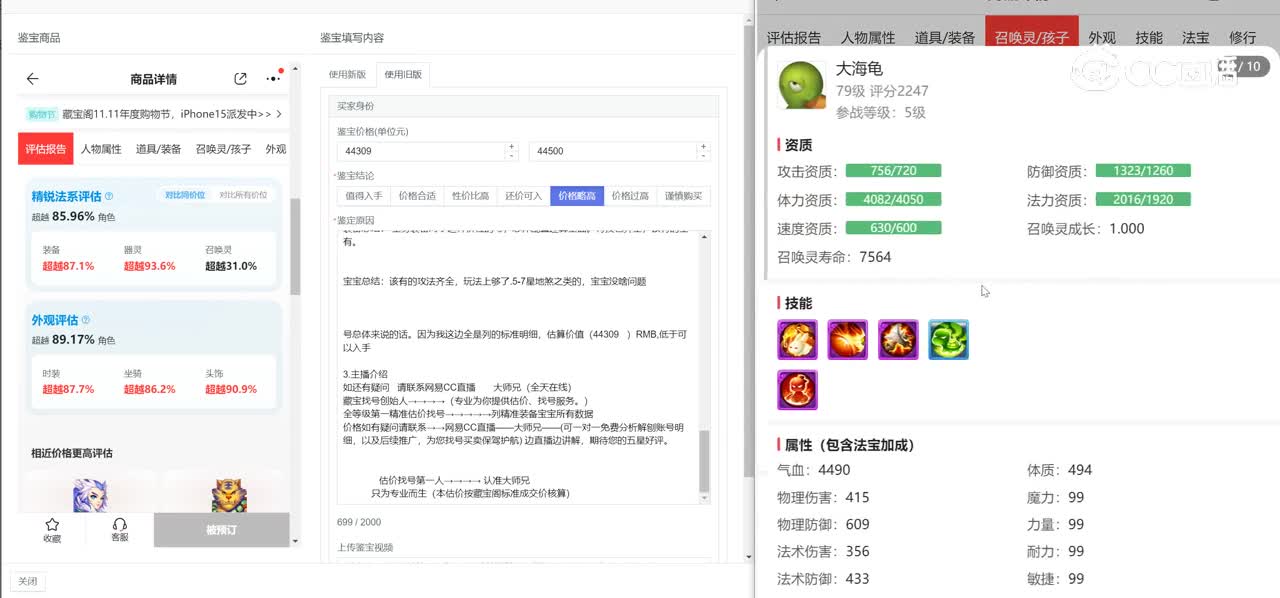Click the first skill icon under 技能
1280x598 pixels.
click(x=797, y=340)
